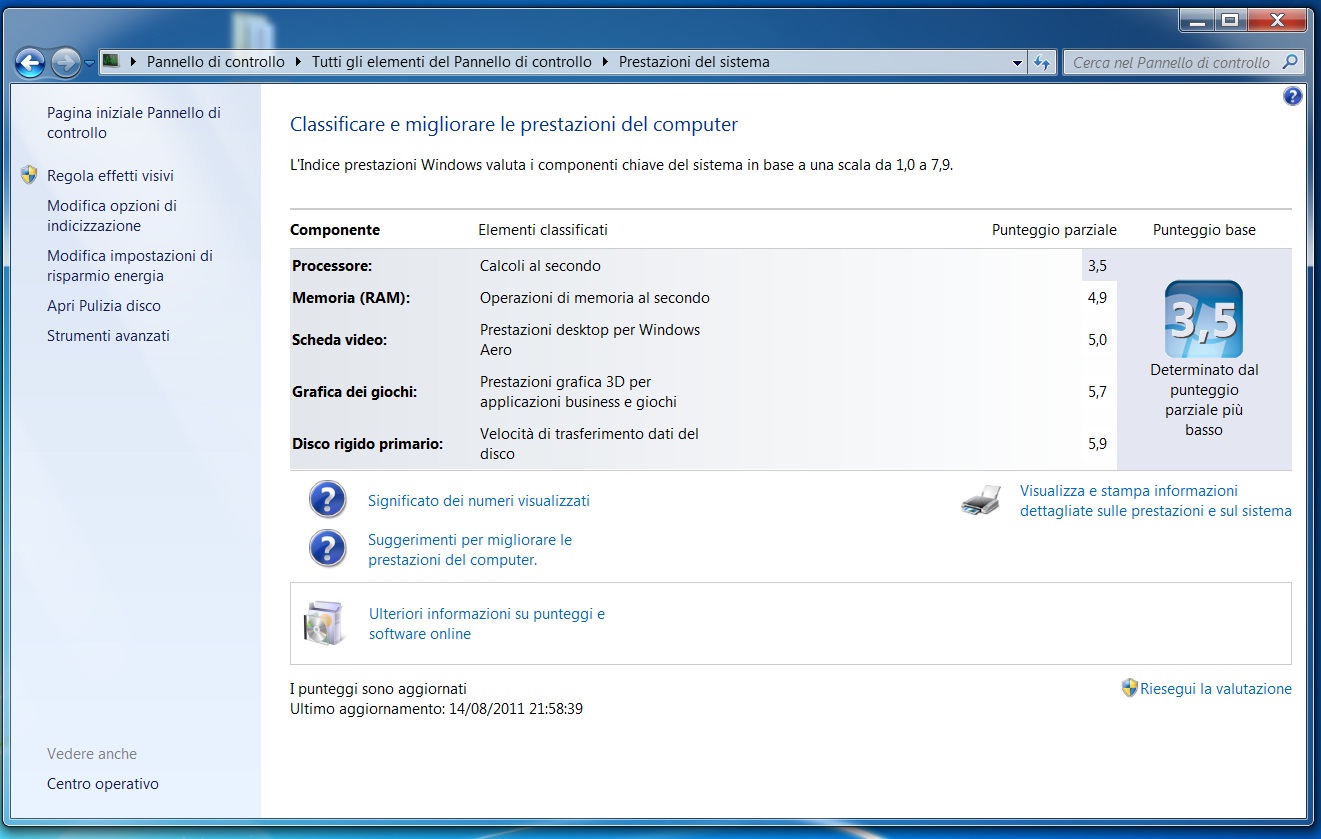Expand the arrow before Prestazioni del sistema
The height and width of the screenshot is (839, 1321).
(605, 62)
